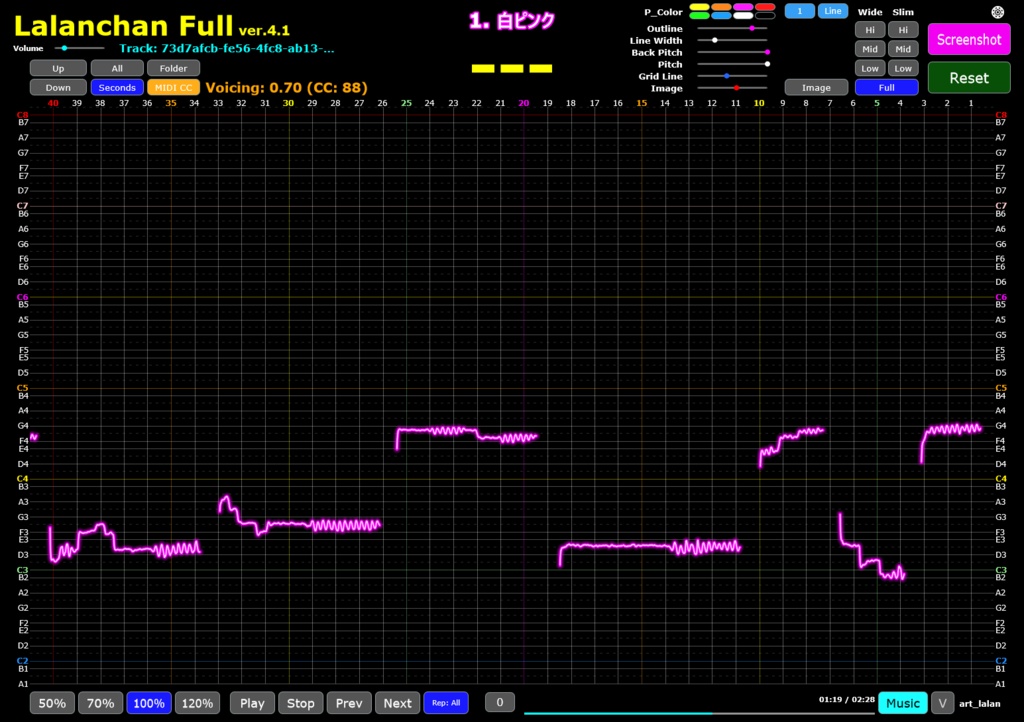Image resolution: width=1024 pixels, height=722 pixels.
Task: Click the playback time '01:19 / 02:28'
Action: point(846,699)
